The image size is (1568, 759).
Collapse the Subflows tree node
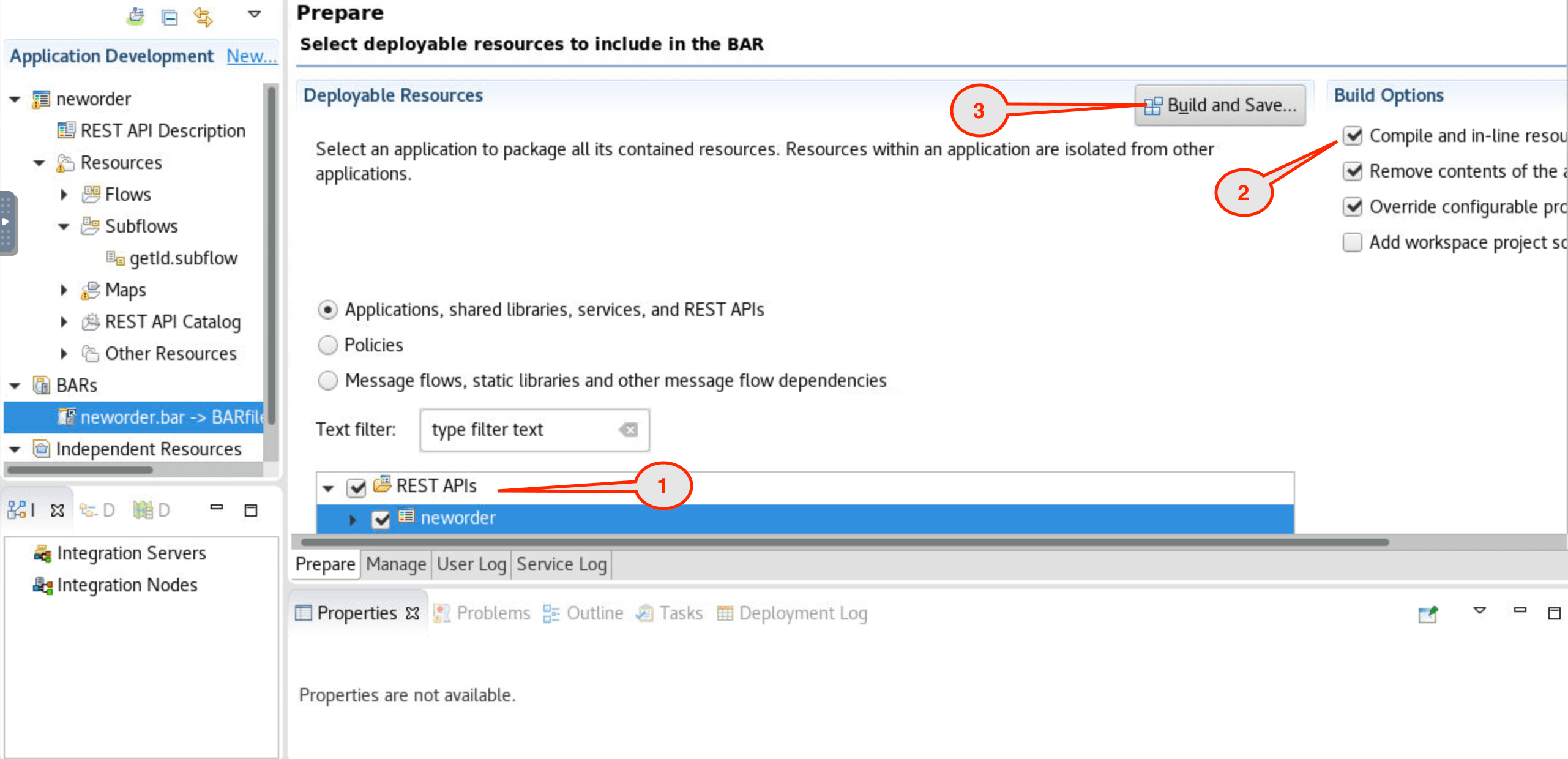point(64,226)
